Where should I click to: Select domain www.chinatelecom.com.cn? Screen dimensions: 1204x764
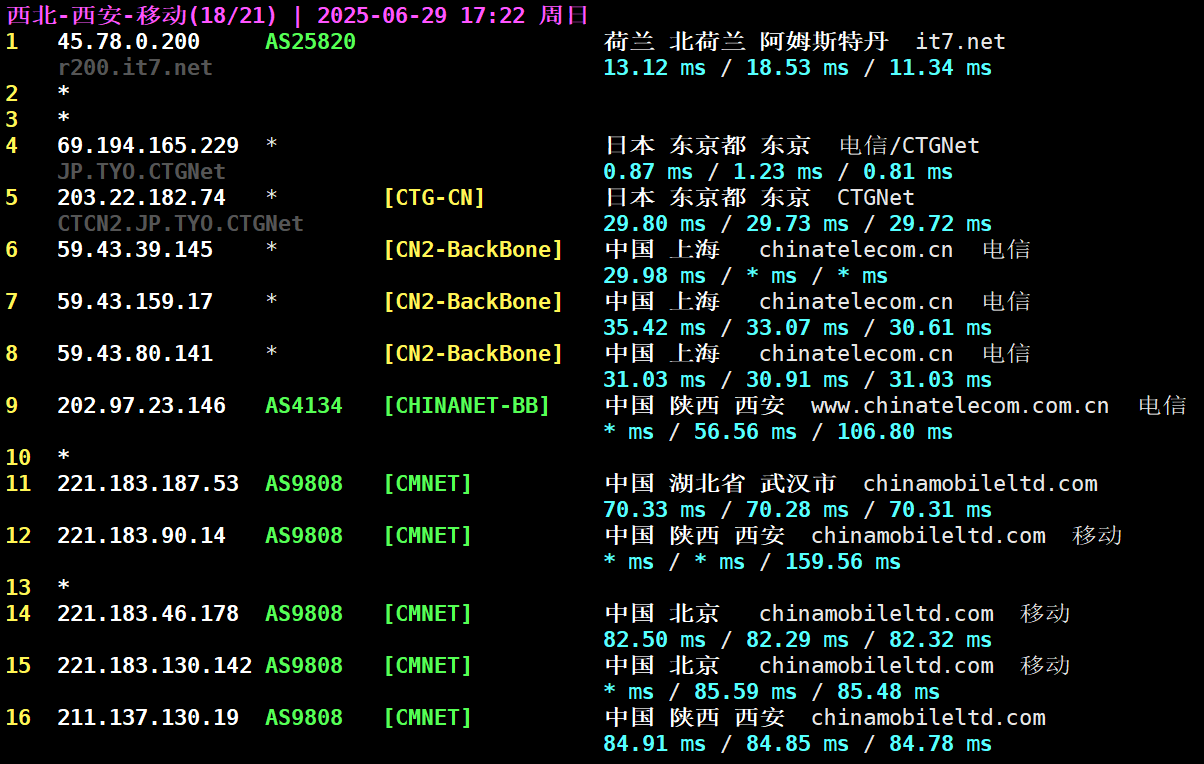point(960,405)
